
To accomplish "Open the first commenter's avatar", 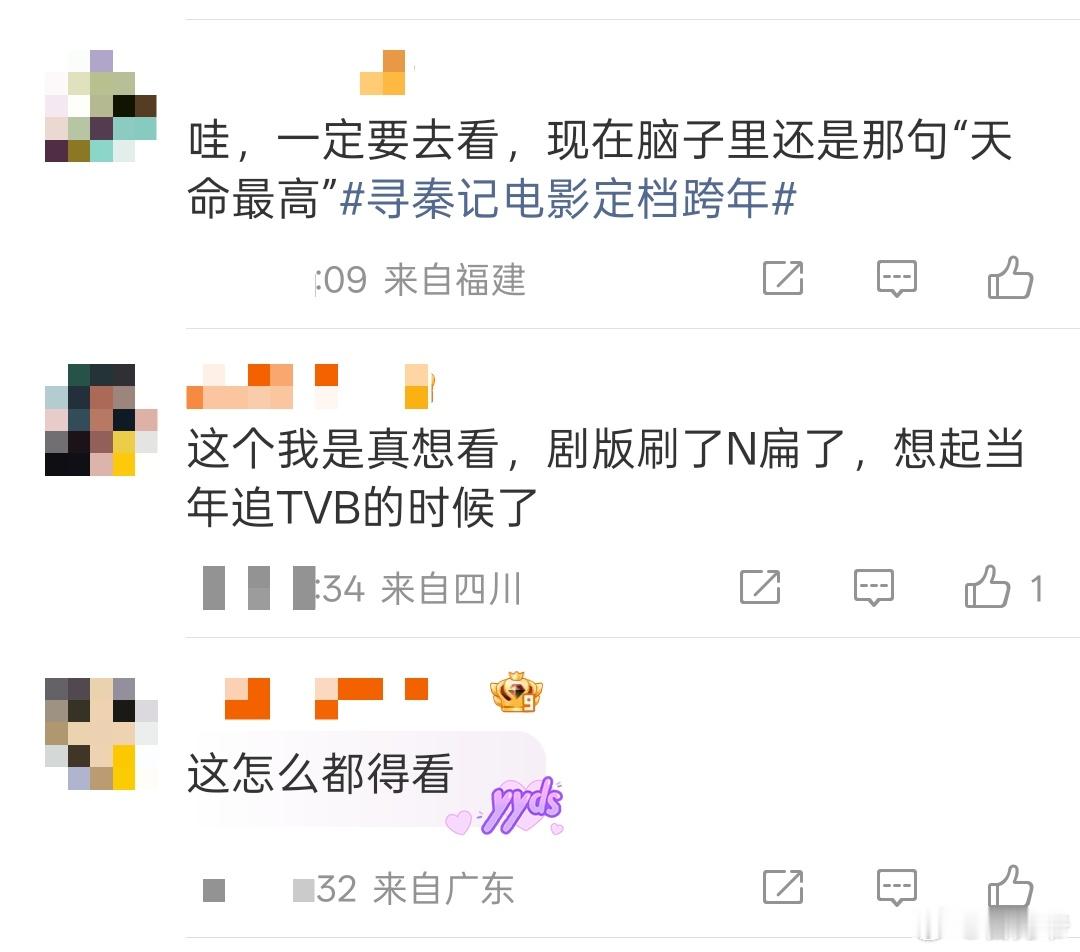I will [x=101, y=105].
